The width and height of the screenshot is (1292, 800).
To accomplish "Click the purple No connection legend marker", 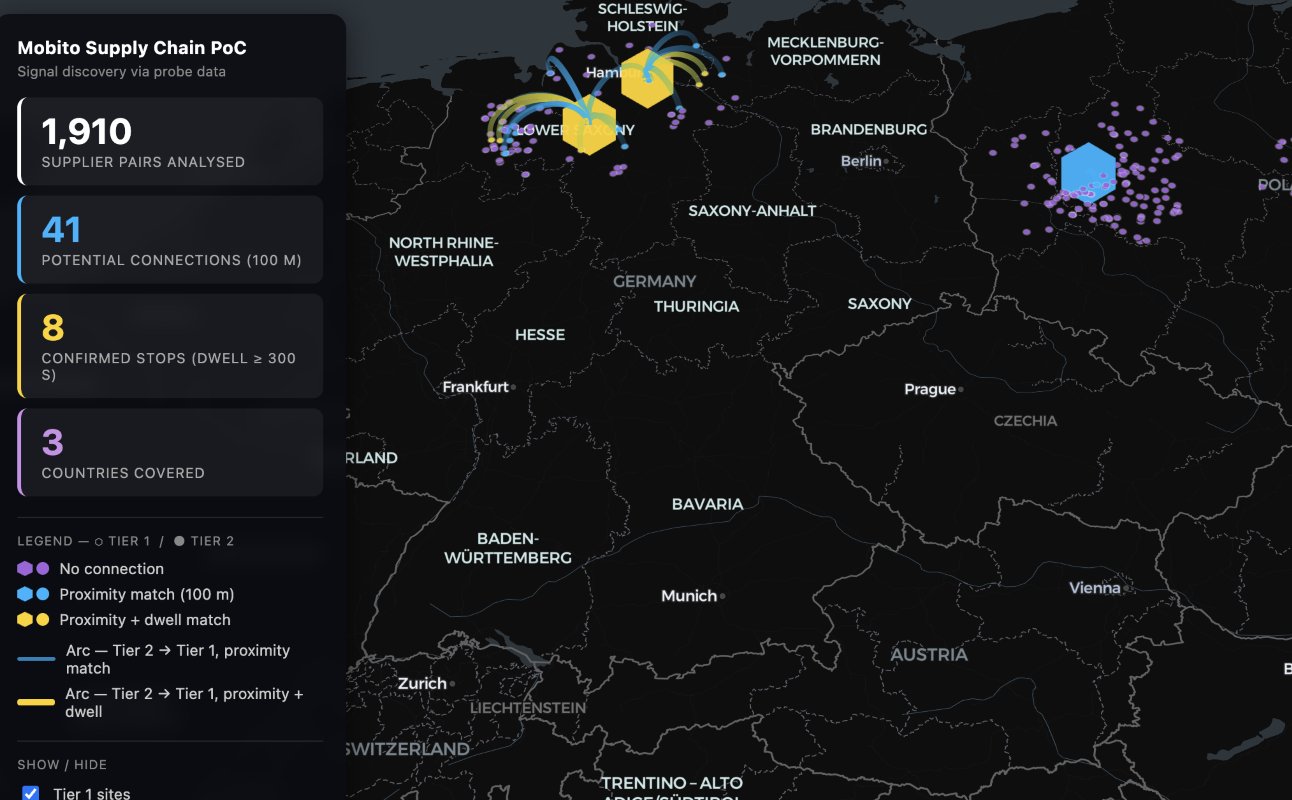I will [x=33, y=568].
